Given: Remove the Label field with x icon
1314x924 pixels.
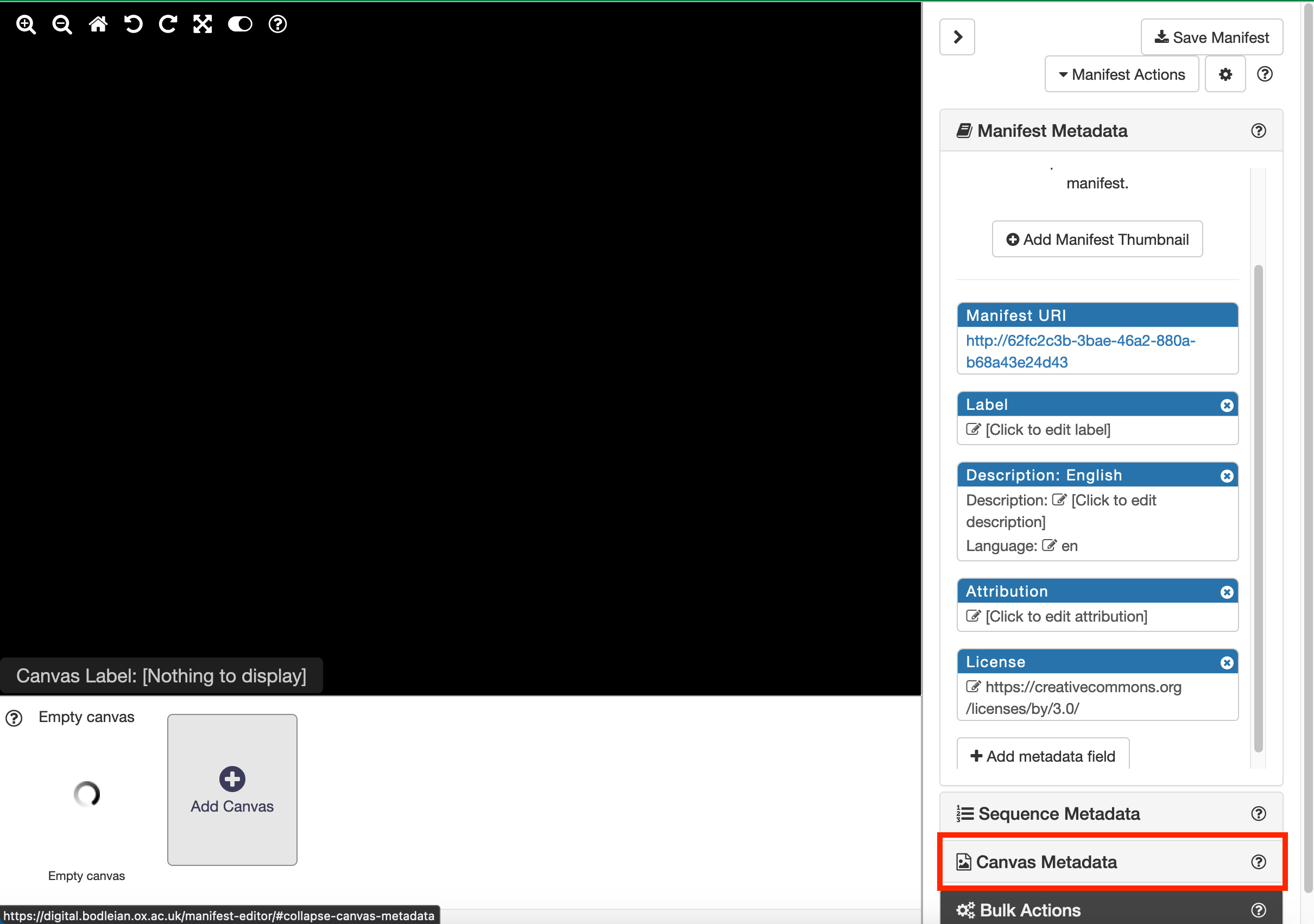Looking at the screenshot, I should (x=1227, y=405).
